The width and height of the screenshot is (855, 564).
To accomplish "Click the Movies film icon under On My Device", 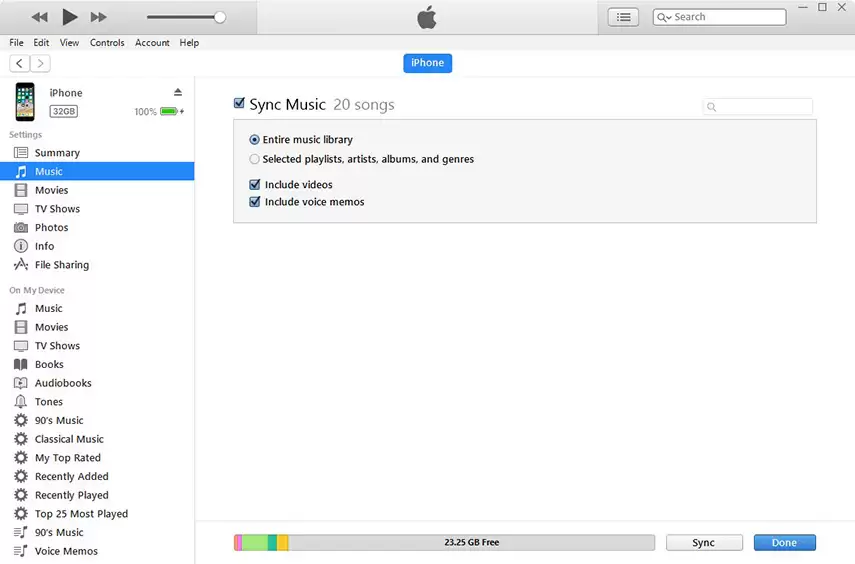I will pos(21,327).
